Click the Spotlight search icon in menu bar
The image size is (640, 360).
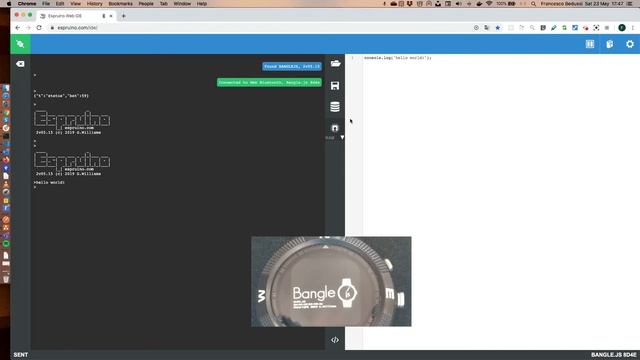point(533,4)
